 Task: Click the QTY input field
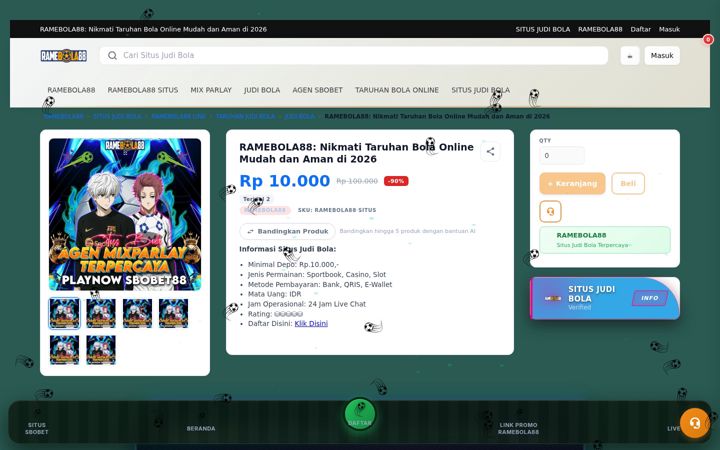point(562,156)
